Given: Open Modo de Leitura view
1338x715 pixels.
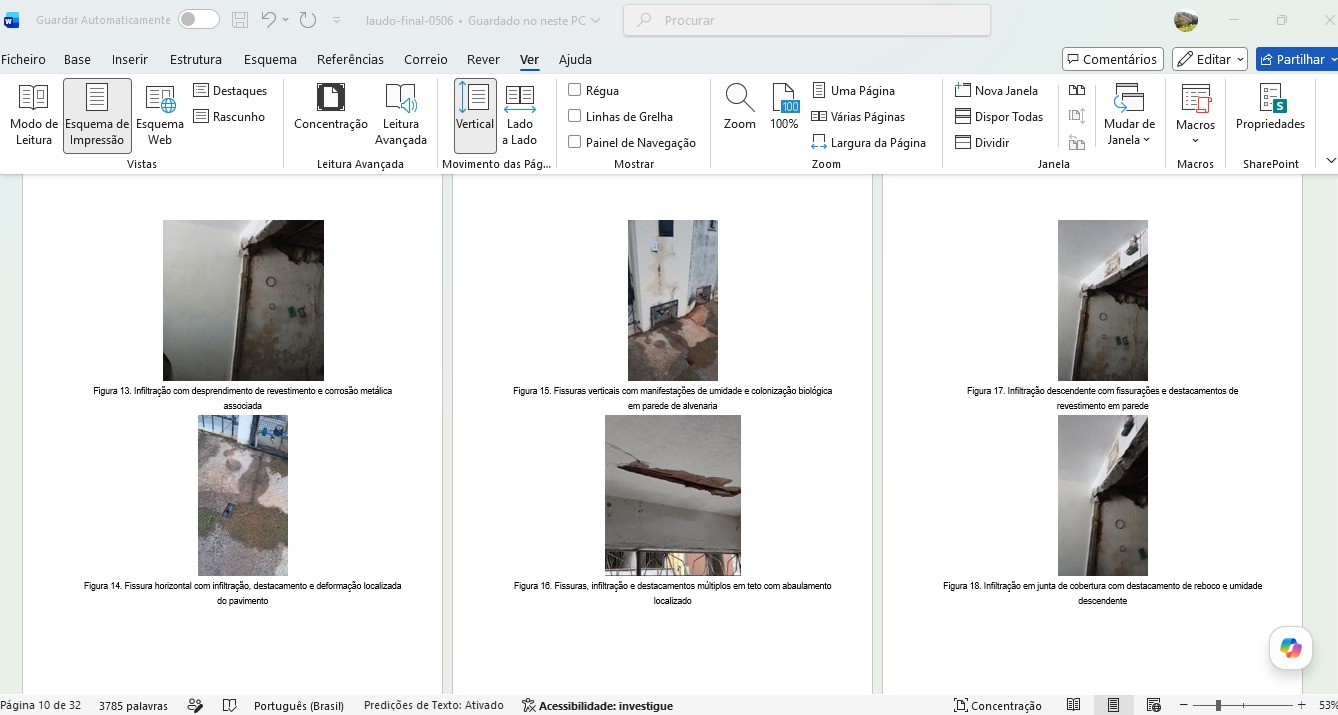Looking at the screenshot, I should [34, 115].
